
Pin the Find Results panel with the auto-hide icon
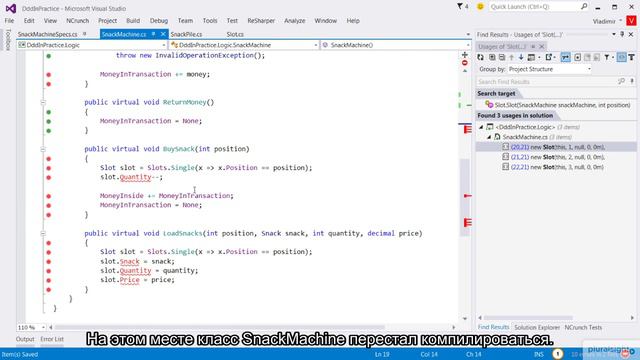622,35
